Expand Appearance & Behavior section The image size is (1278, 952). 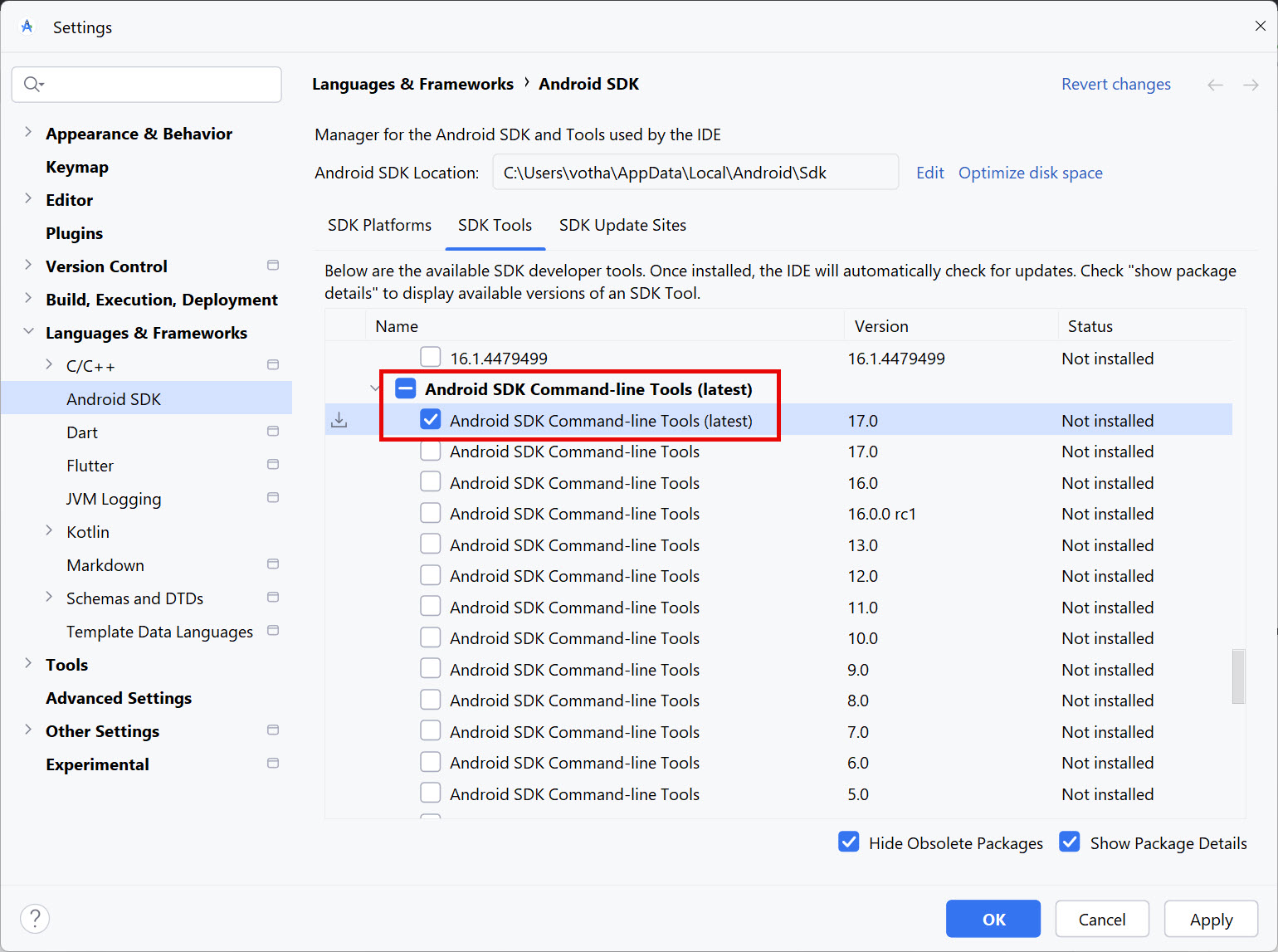(28, 132)
